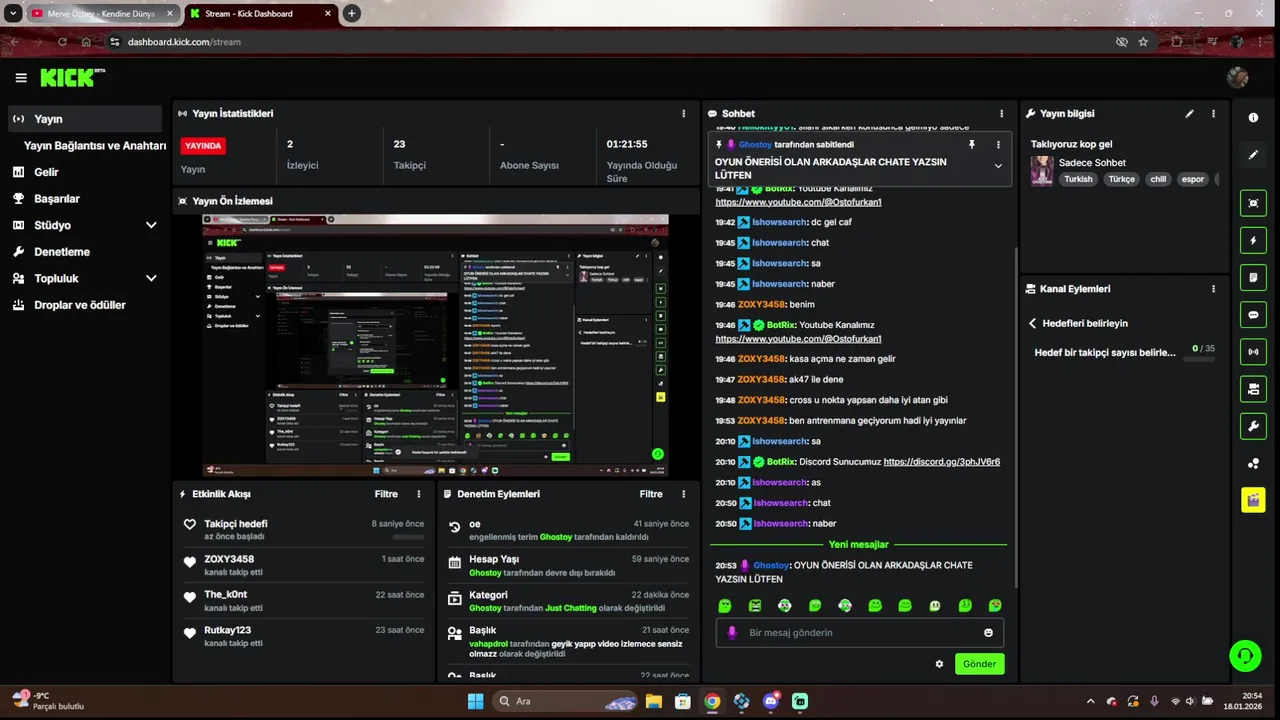Viewport: 1280px width, 720px height.
Task: Insert the last heart-eyes green emote
Action: [x=995, y=605]
